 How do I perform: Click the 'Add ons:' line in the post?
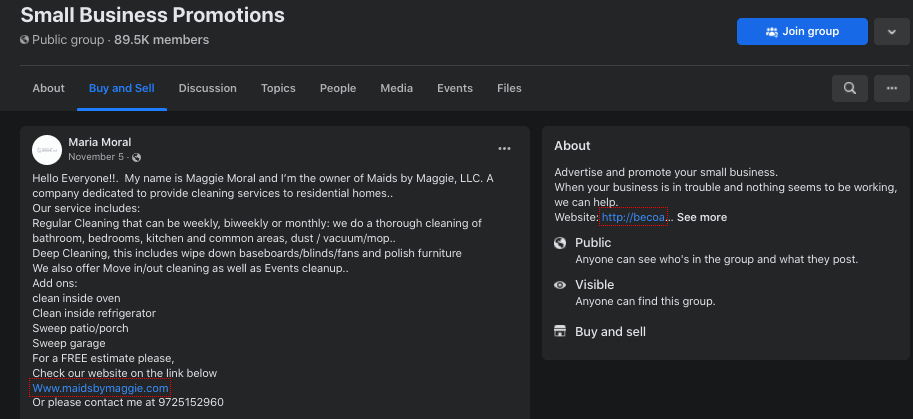pos(55,283)
